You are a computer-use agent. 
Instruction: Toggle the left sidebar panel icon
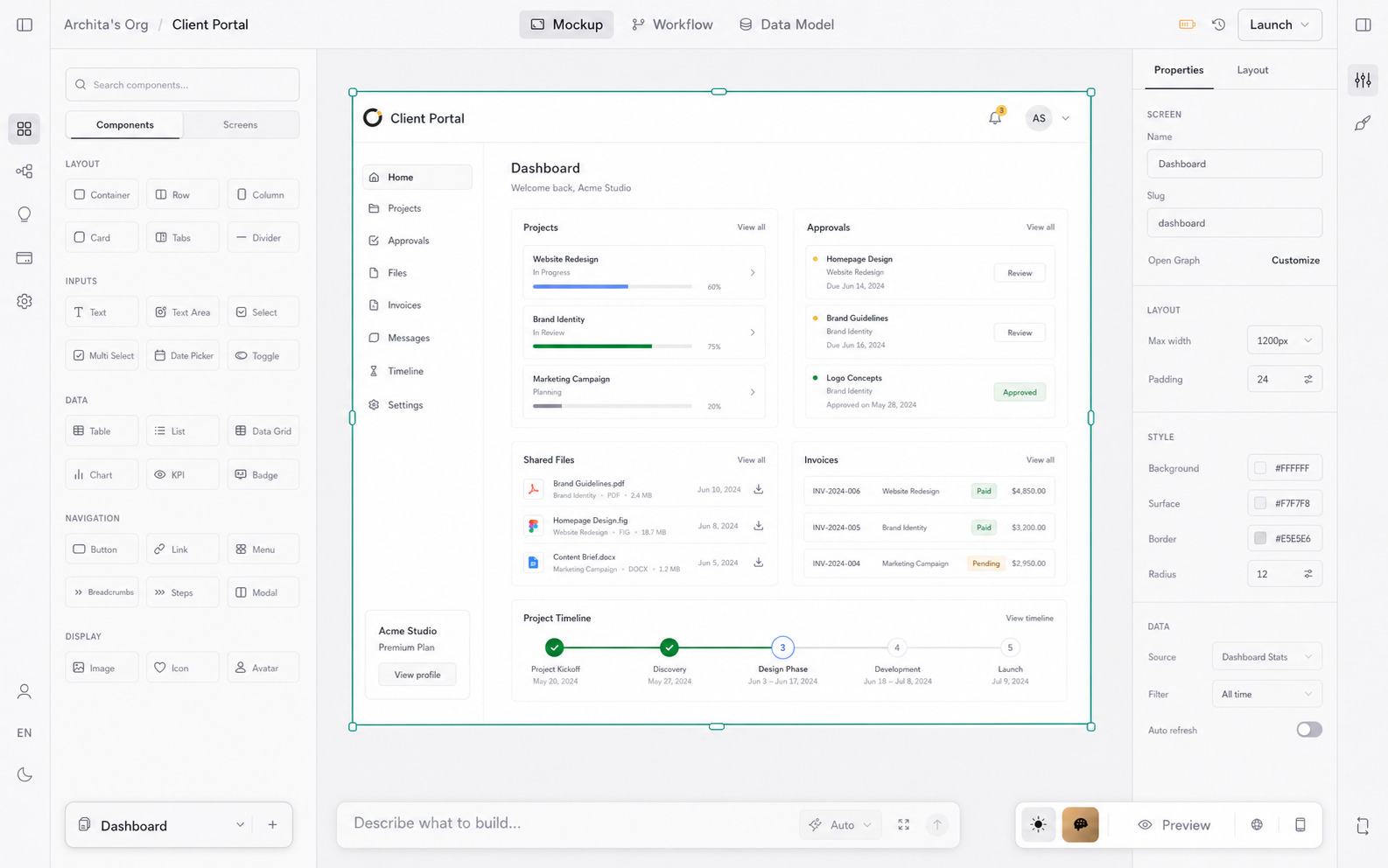[25, 24]
